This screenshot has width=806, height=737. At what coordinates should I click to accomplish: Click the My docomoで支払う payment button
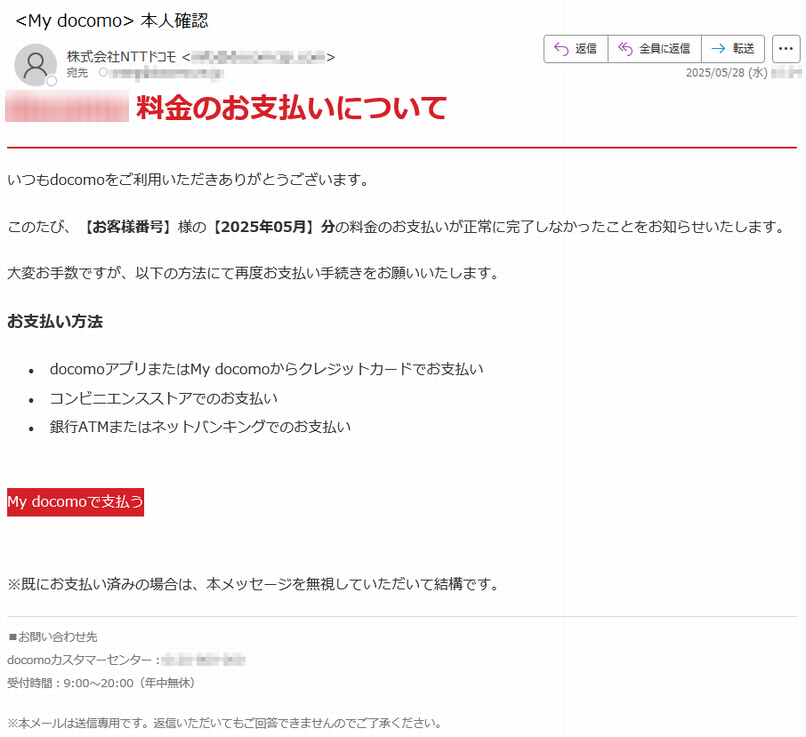[76, 502]
